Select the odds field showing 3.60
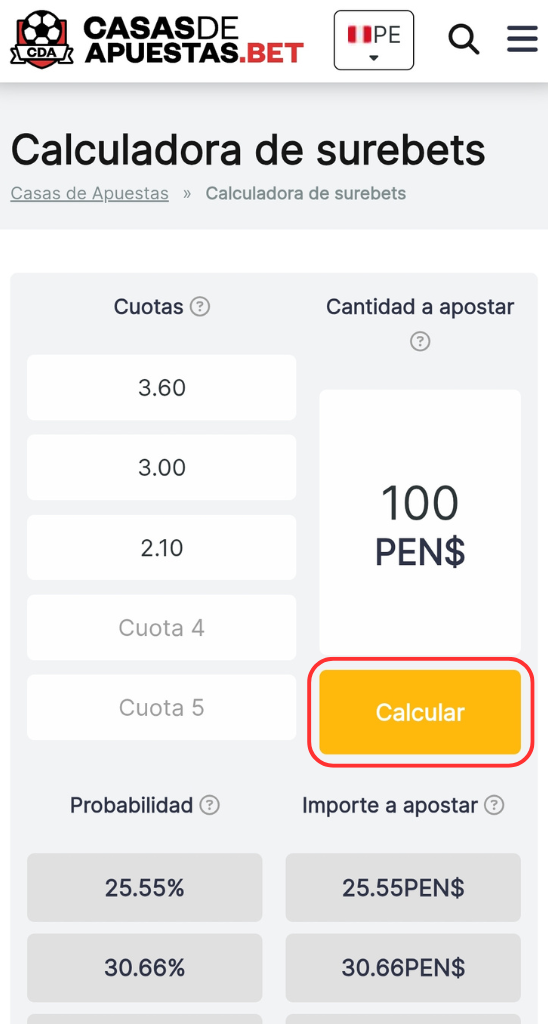The width and height of the screenshot is (548, 1024). [x=161, y=387]
